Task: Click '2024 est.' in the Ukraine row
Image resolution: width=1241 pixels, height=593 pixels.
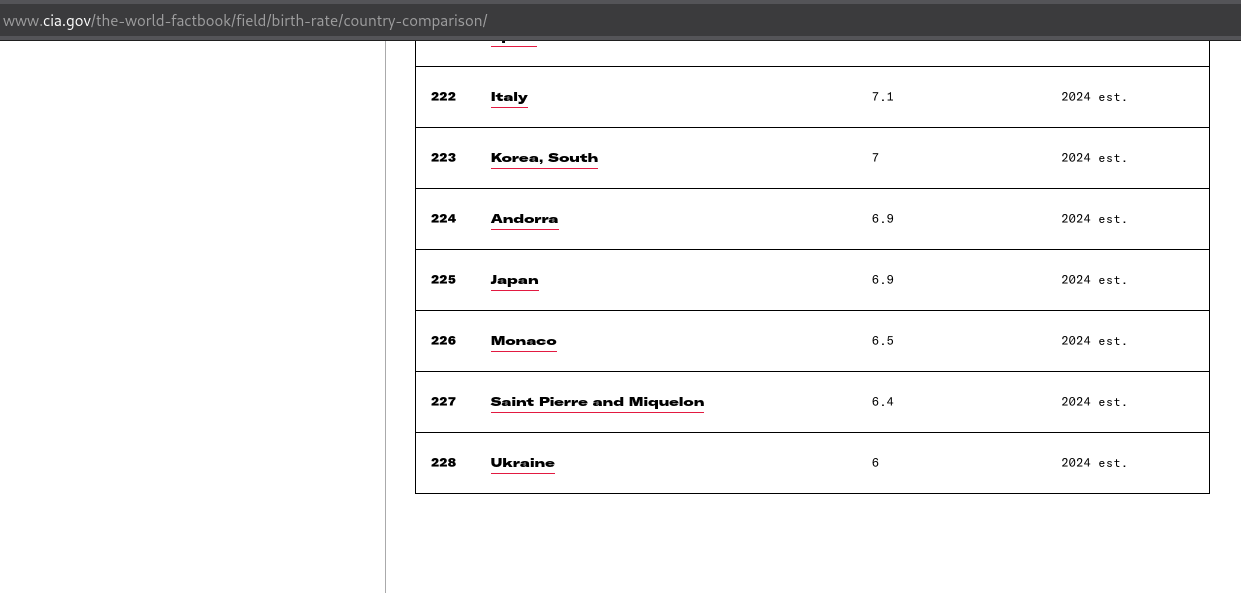Action: point(1094,463)
